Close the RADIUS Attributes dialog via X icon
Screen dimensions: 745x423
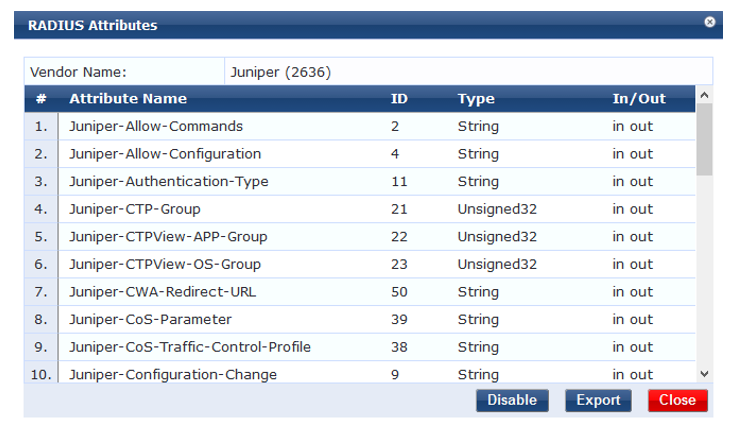tap(710, 22)
